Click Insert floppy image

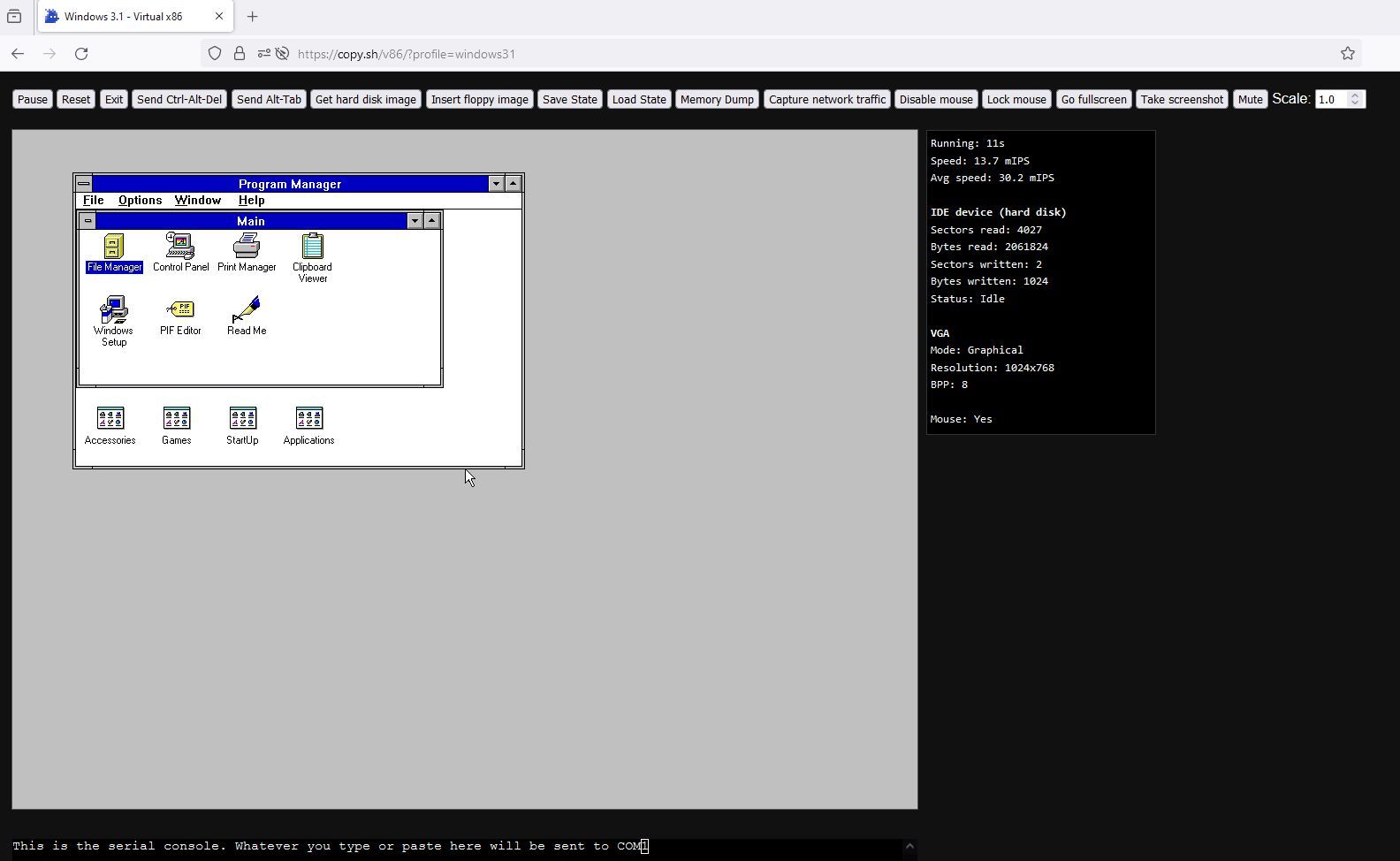[480, 99]
